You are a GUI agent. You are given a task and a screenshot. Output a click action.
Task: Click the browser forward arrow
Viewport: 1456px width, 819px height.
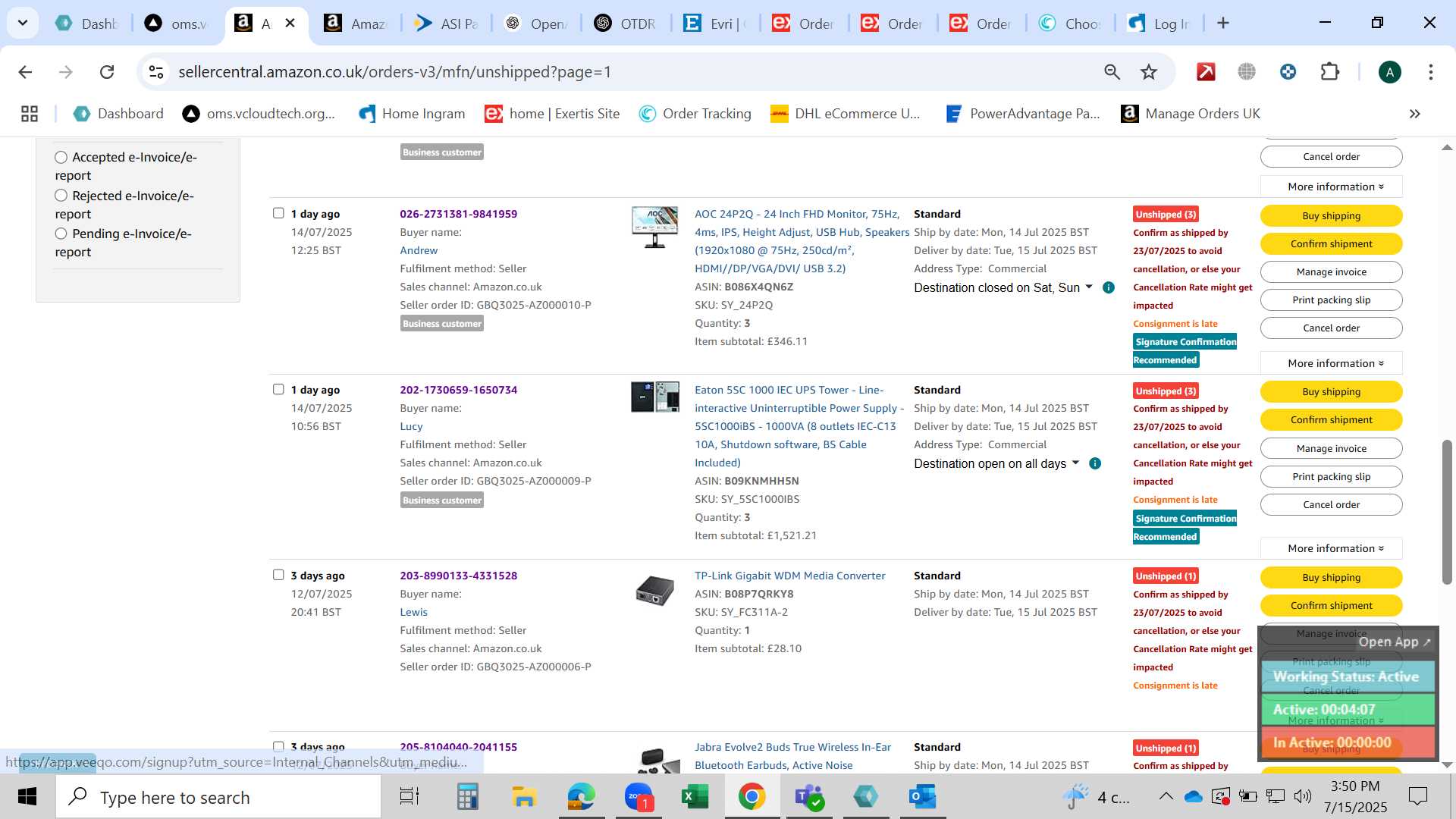coord(66,72)
